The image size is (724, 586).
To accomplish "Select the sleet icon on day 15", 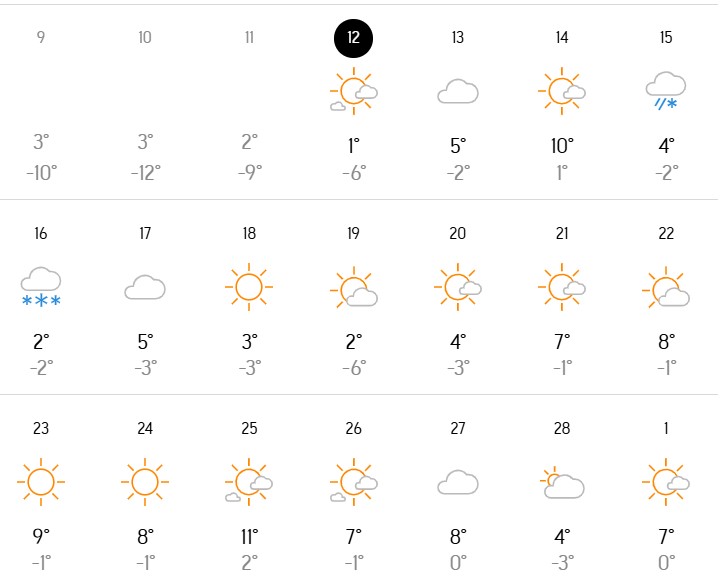I will click(665, 90).
